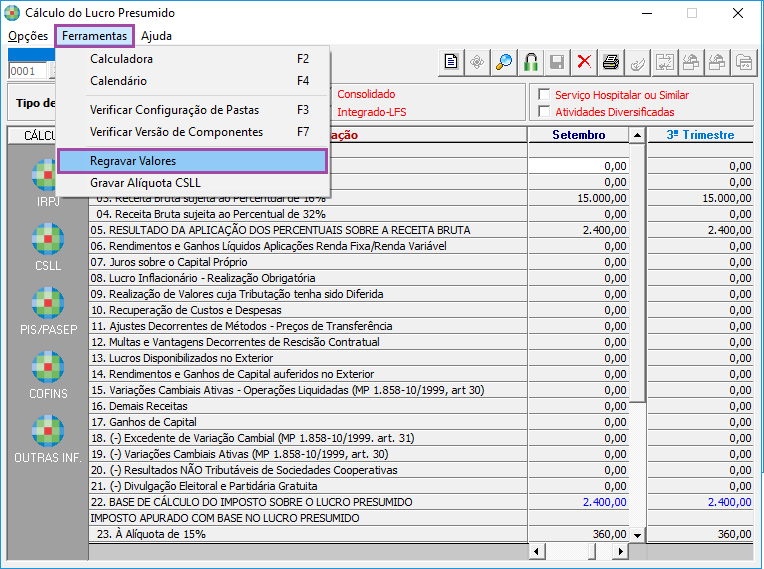Select row 23. À Alíquota de 15%

[x=308, y=534]
